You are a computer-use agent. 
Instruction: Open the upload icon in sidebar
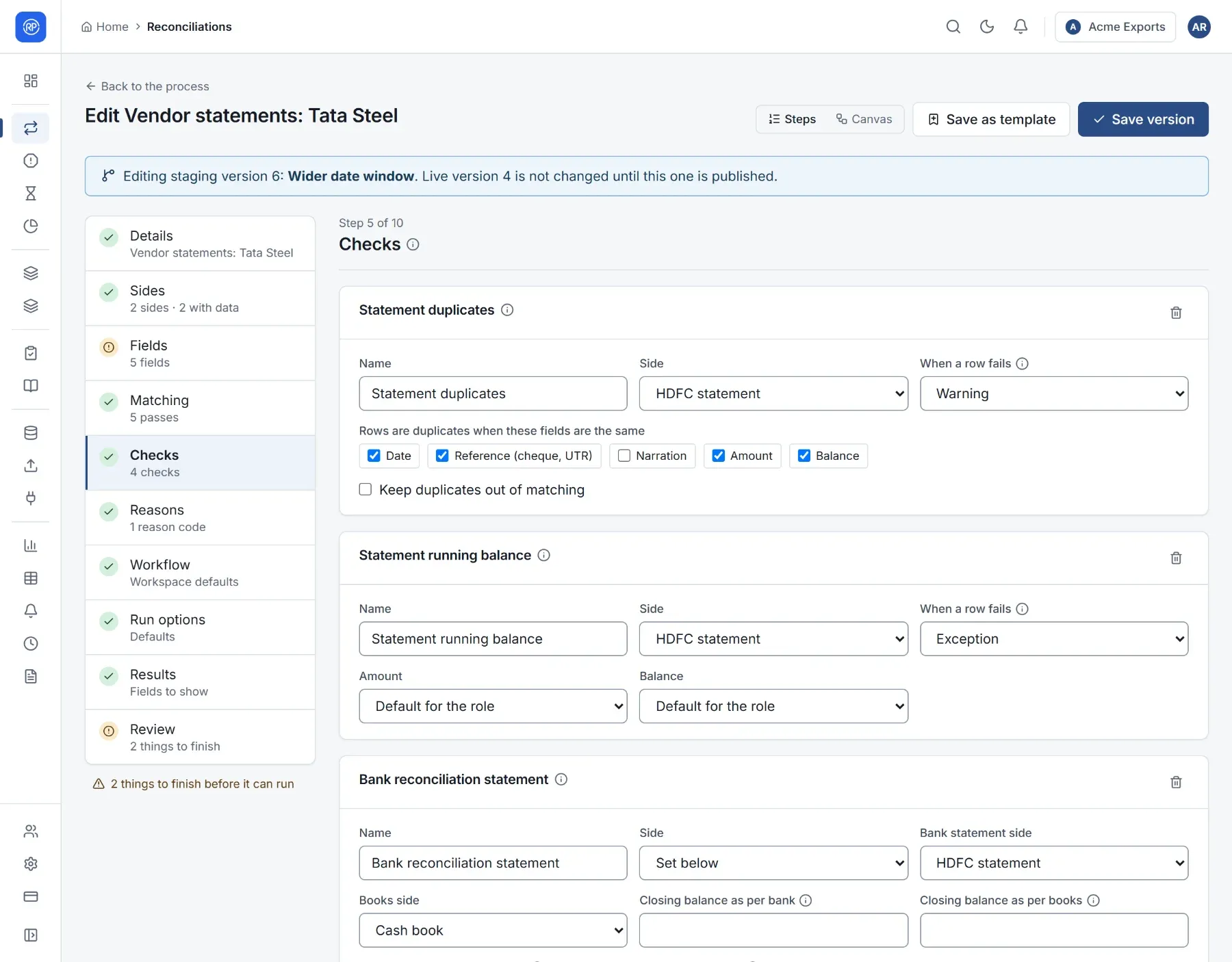pos(31,466)
